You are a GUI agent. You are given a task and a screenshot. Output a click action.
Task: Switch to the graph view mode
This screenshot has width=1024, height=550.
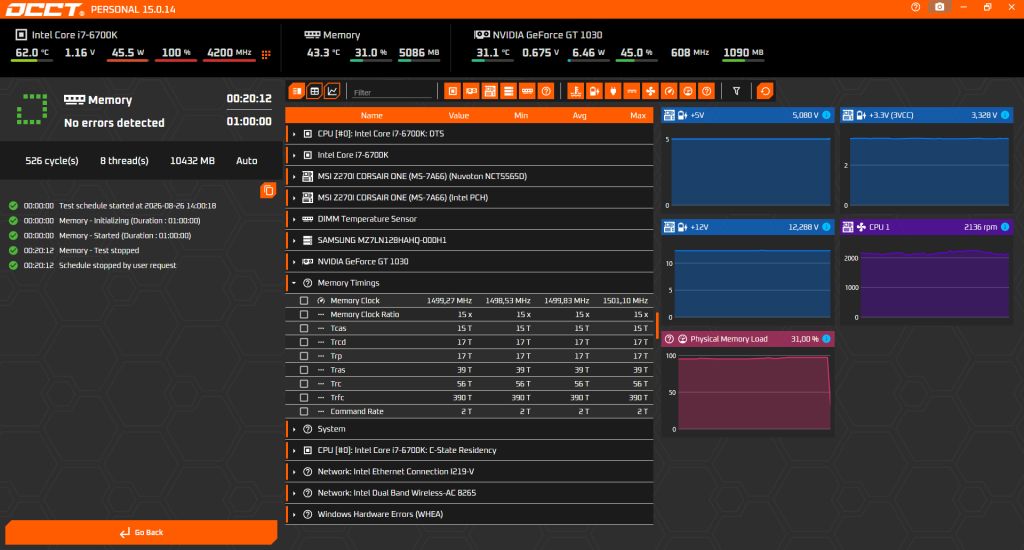click(x=332, y=91)
